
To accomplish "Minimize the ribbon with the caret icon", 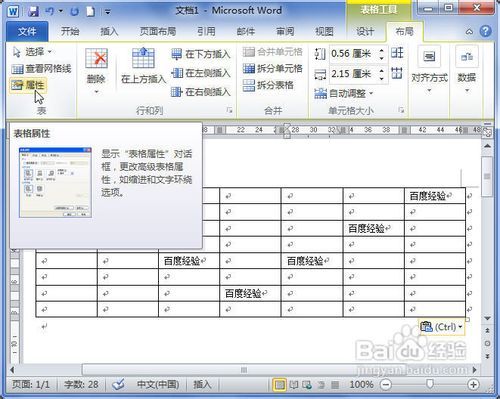I will coord(469,32).
